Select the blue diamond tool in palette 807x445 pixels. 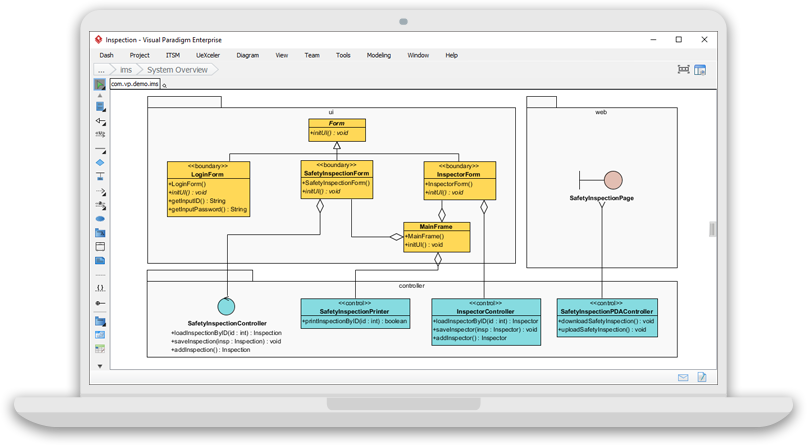click(100, 162)
